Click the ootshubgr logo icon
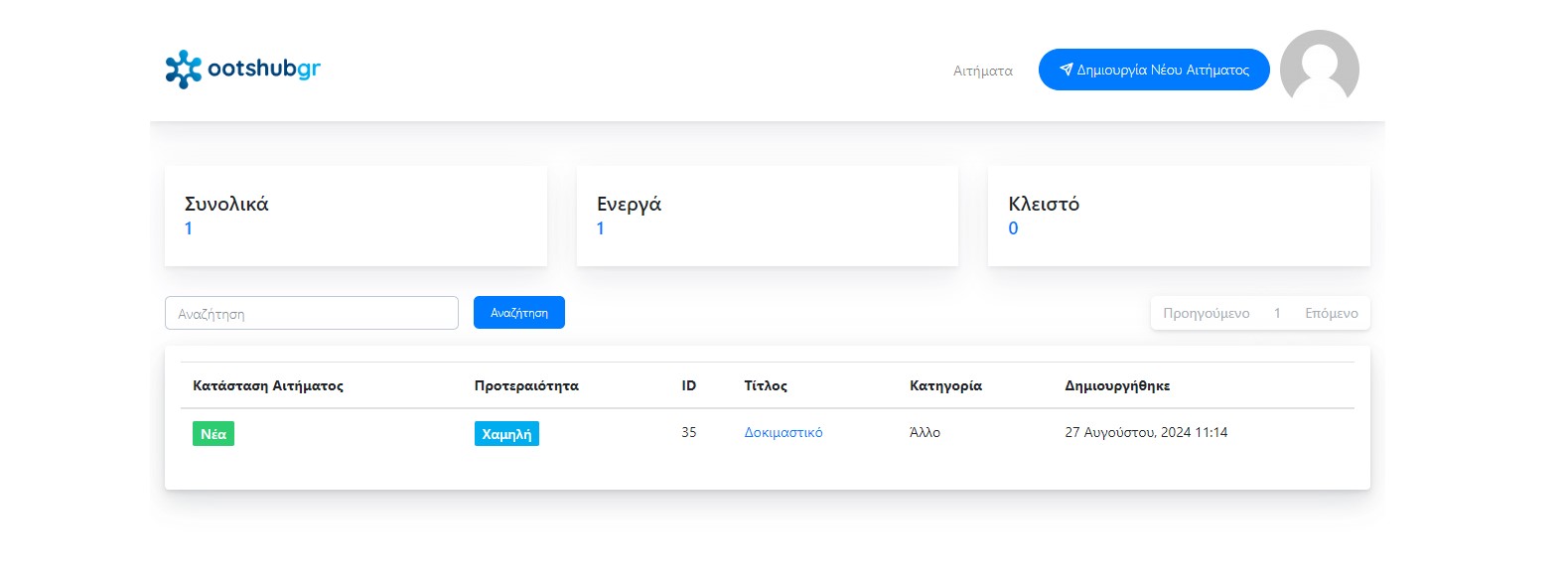The width and height of the screenshot is (1568, 588). pyautogui.click(x=183, y=69)
